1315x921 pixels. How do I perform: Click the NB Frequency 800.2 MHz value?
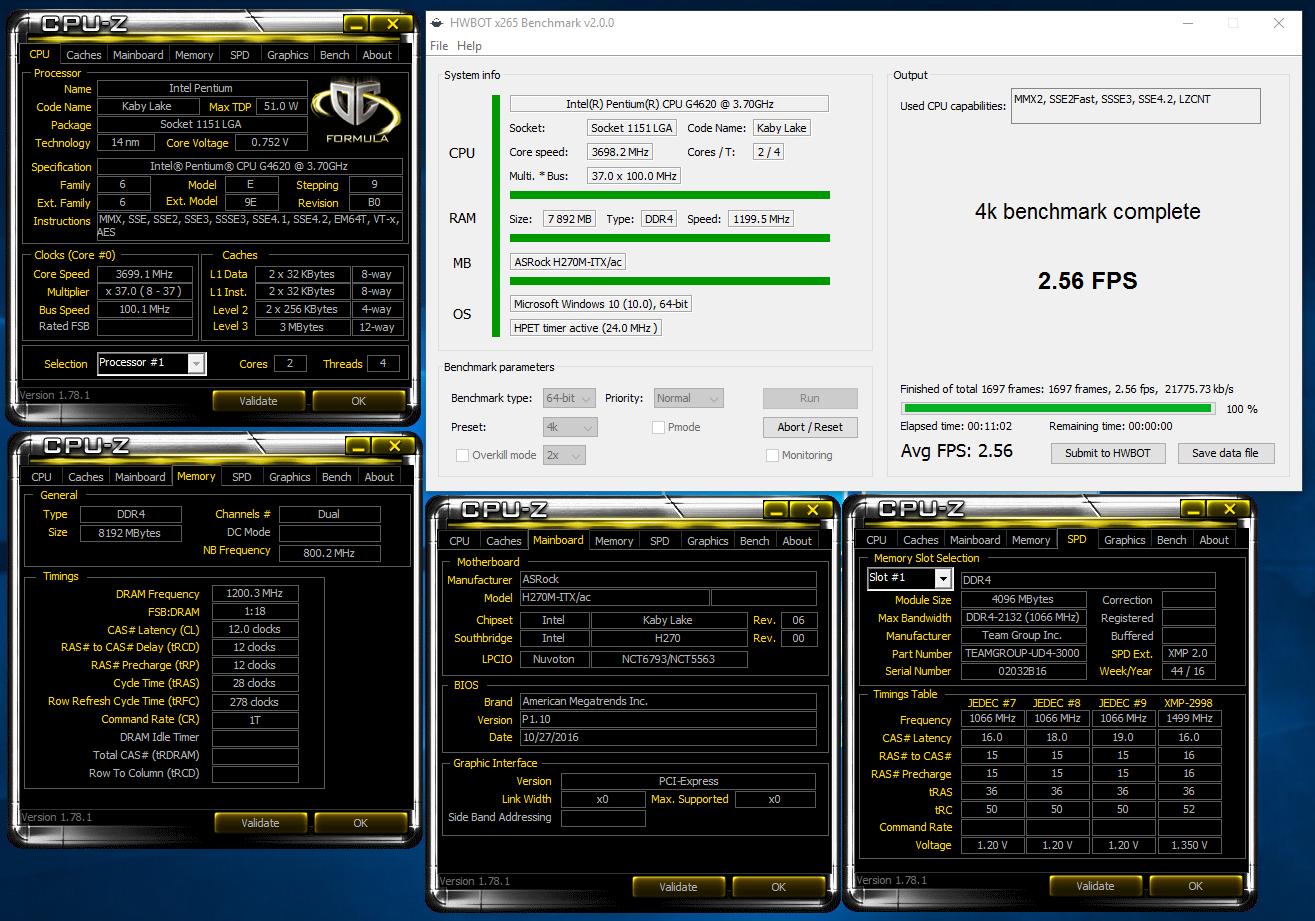[x=329, y=553]
